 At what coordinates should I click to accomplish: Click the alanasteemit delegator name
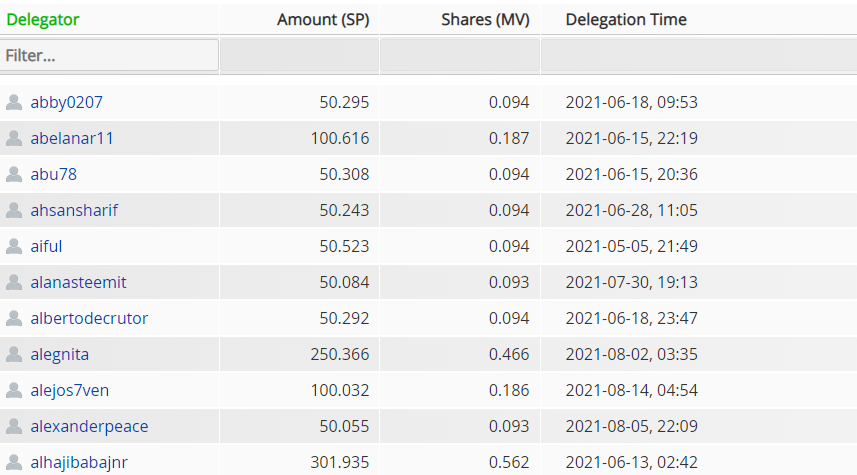(79, 282)
